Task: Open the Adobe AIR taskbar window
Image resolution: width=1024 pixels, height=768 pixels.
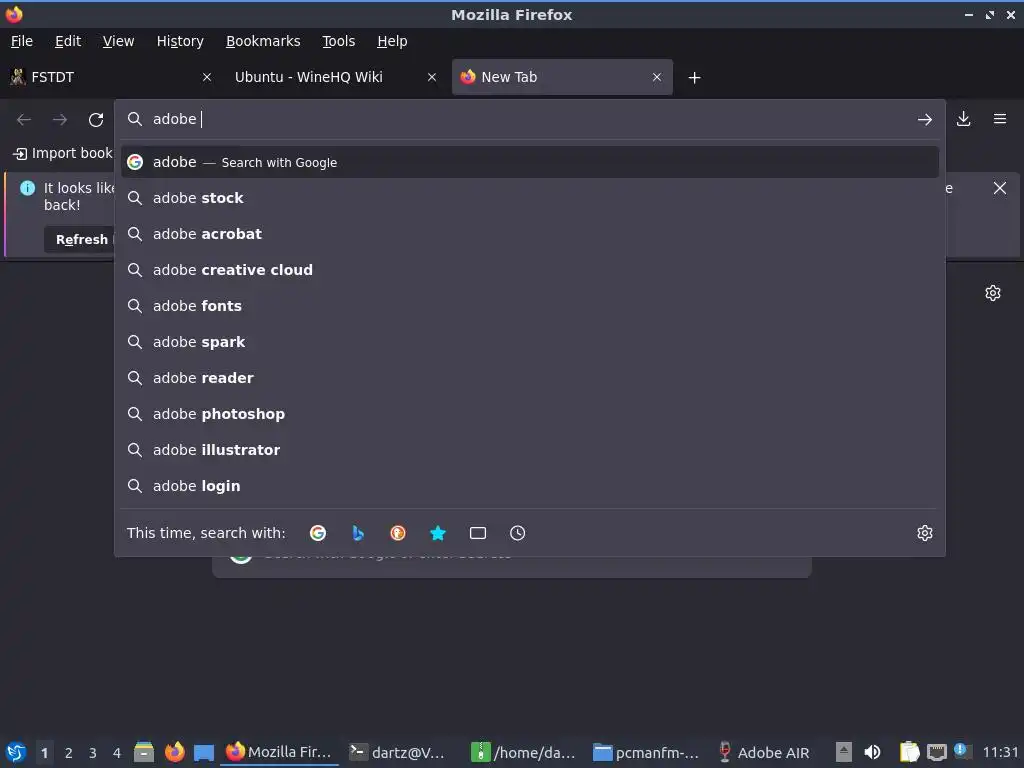Action: 764,752
